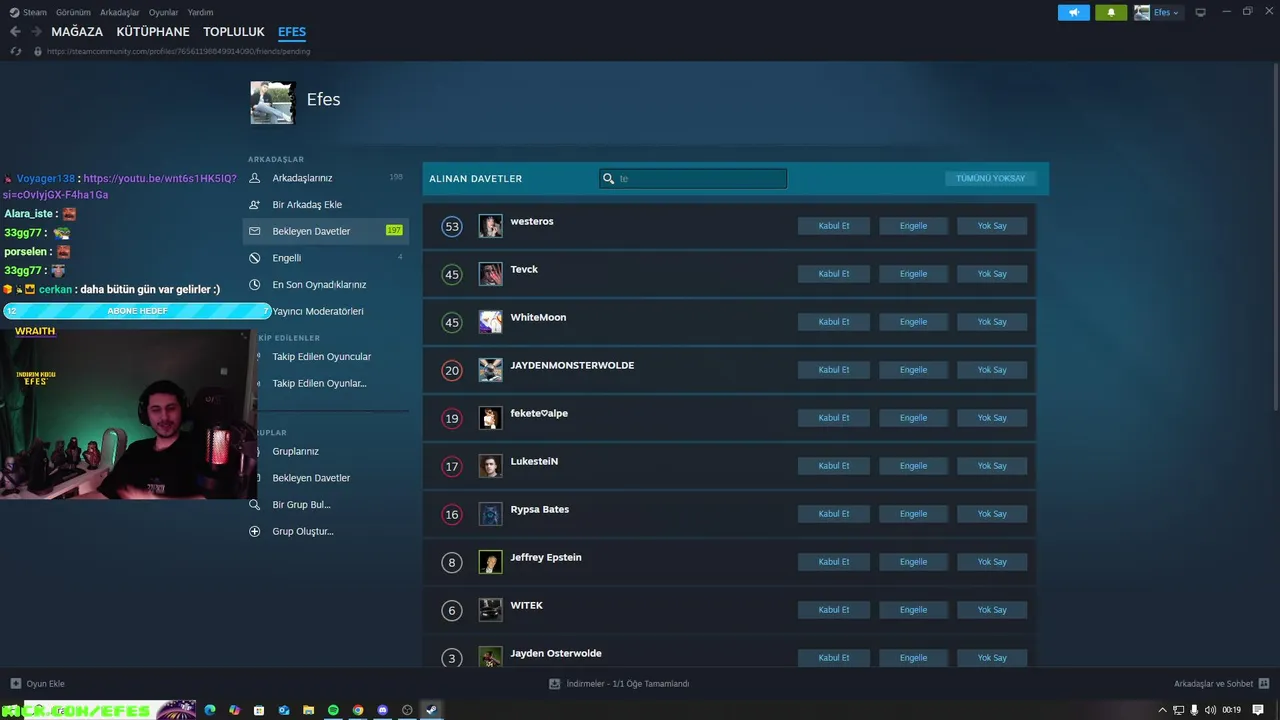Block WhiteMoon with Engelle

(x=913, y=322)
